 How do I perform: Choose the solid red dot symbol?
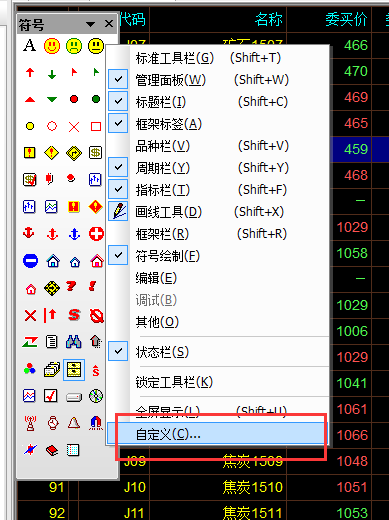[x=74, y=99]
